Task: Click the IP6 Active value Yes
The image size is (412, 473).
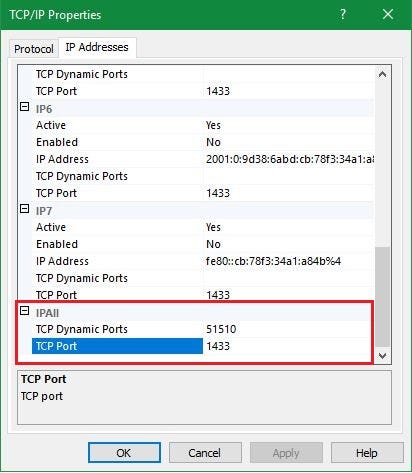Action: coord(213,125)
